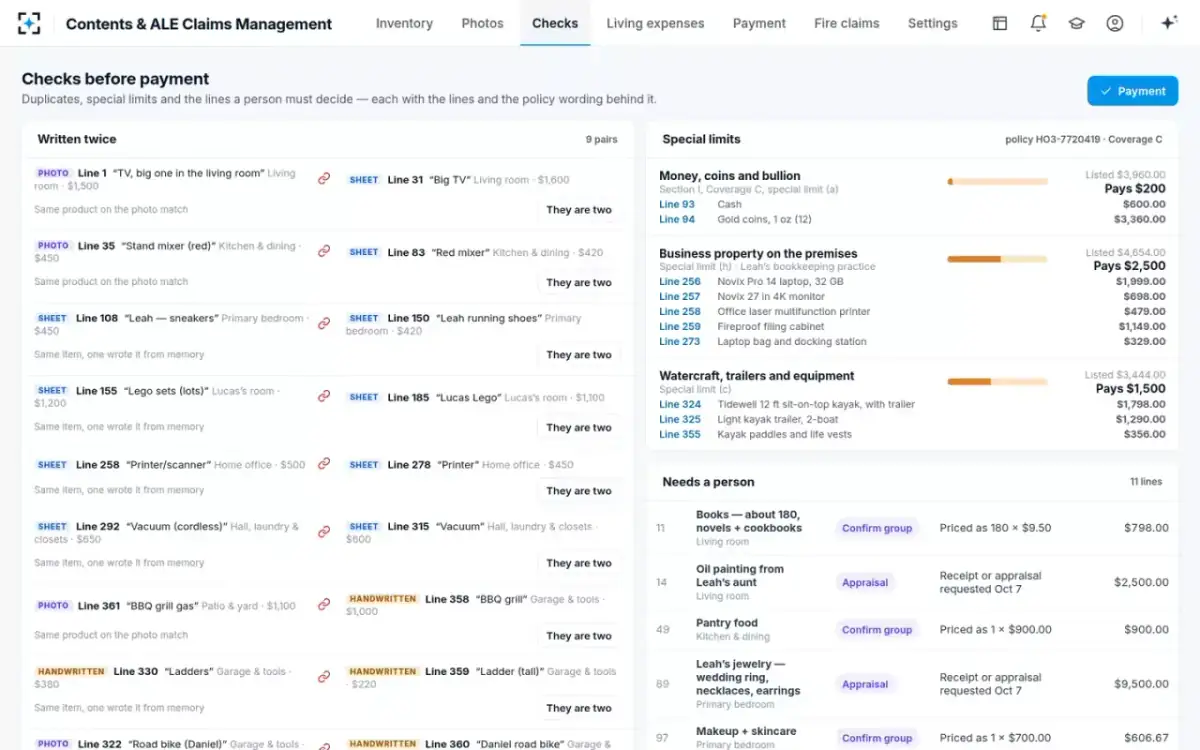Open Line 355 kayak paddles link
Viewport: 1200px width, 750px height.
pos(680,435)
